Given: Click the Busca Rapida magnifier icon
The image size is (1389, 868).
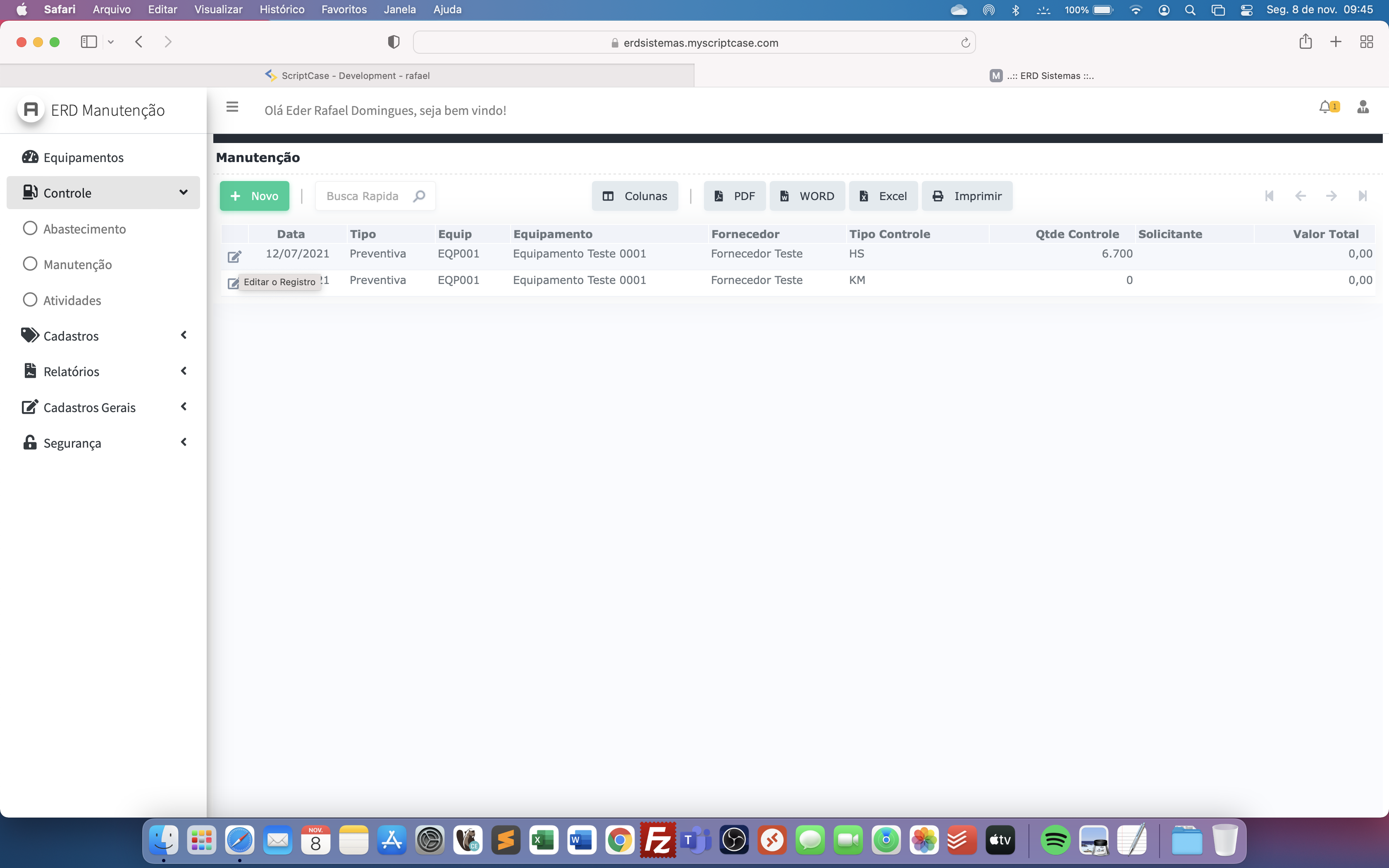Looking at the screenshot, I should click(419, 196).
